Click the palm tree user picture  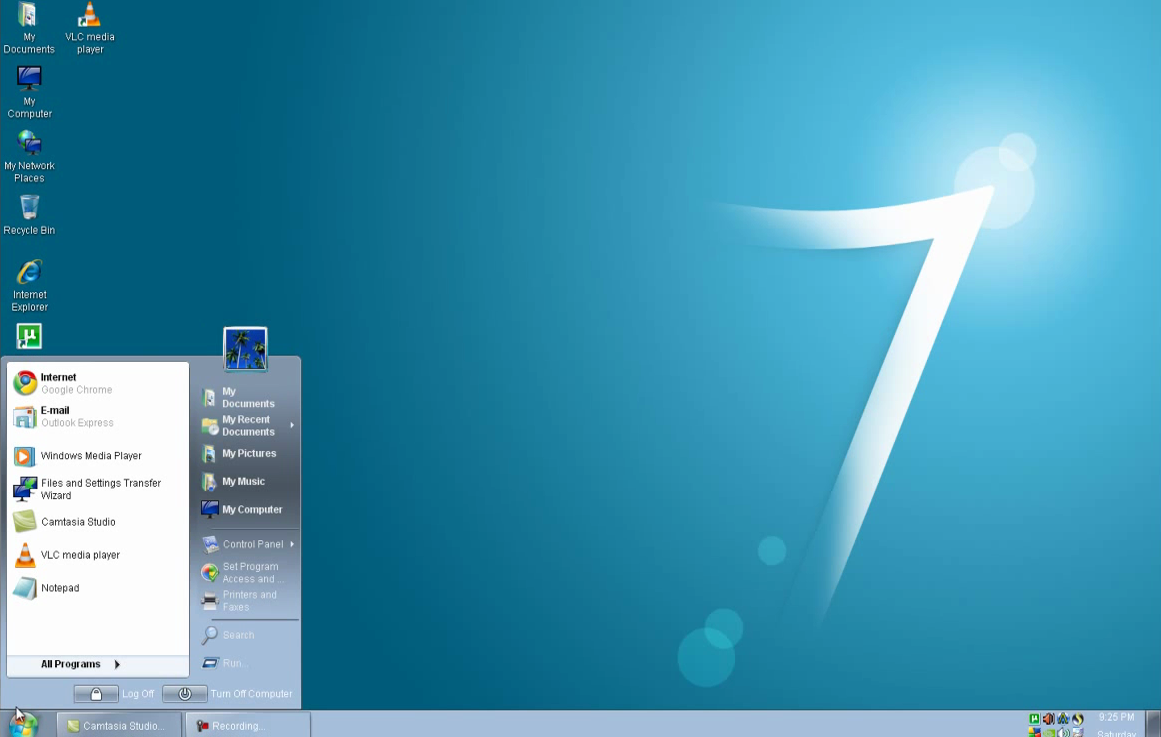coord(245,348)
